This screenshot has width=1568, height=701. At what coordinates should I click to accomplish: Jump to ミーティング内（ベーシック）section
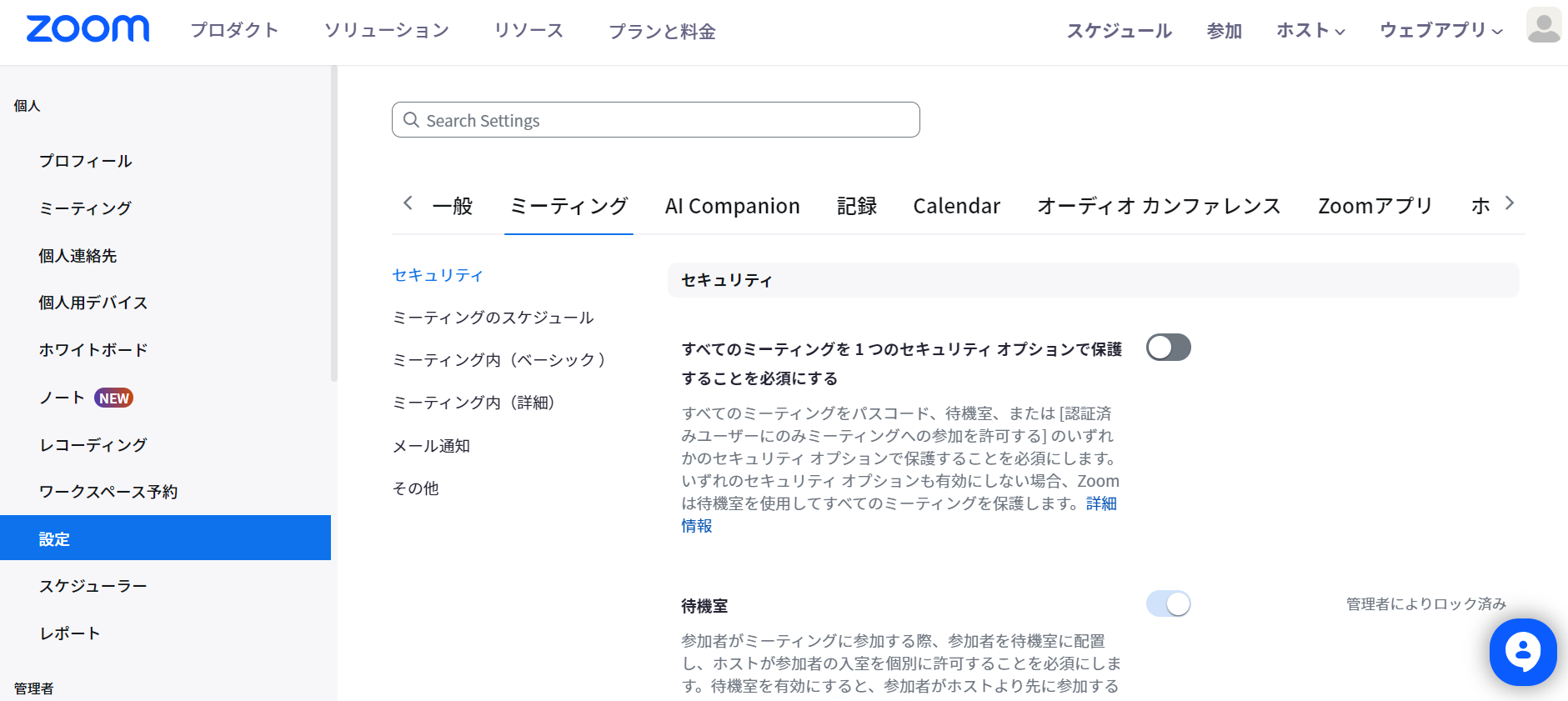click(499, 360)
